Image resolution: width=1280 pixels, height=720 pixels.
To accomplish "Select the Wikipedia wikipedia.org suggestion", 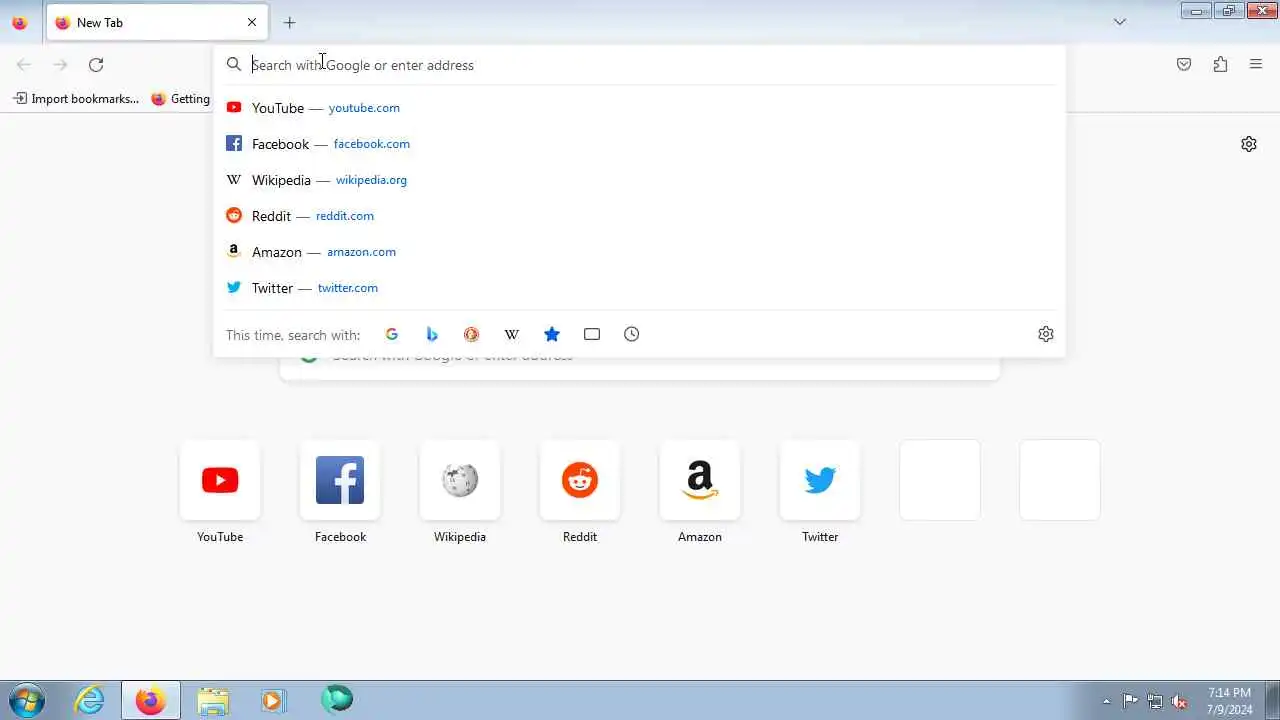I will pyautogui.click(x=639, y=180).
